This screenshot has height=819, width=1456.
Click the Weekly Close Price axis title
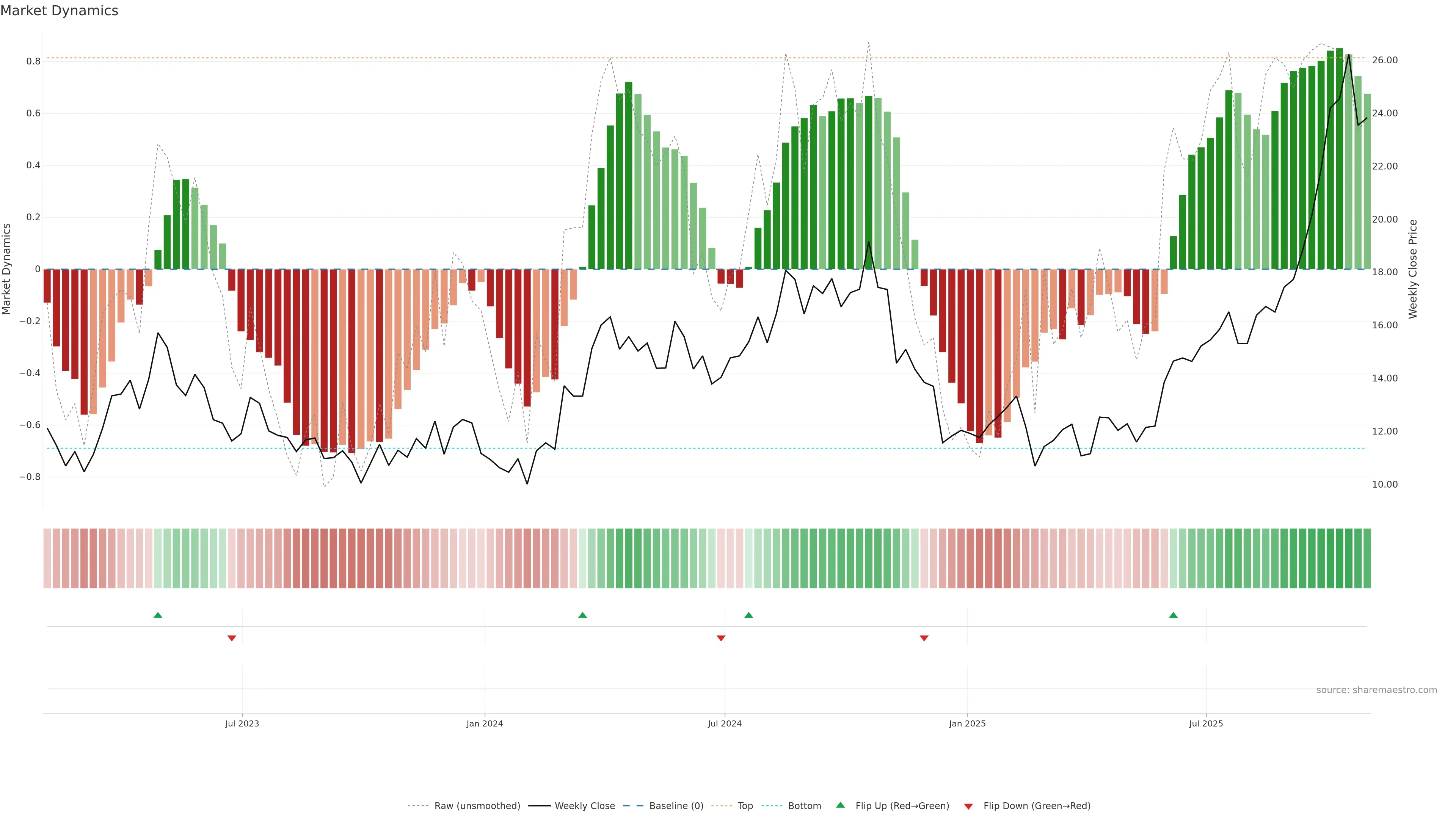tap(1413, 269)
